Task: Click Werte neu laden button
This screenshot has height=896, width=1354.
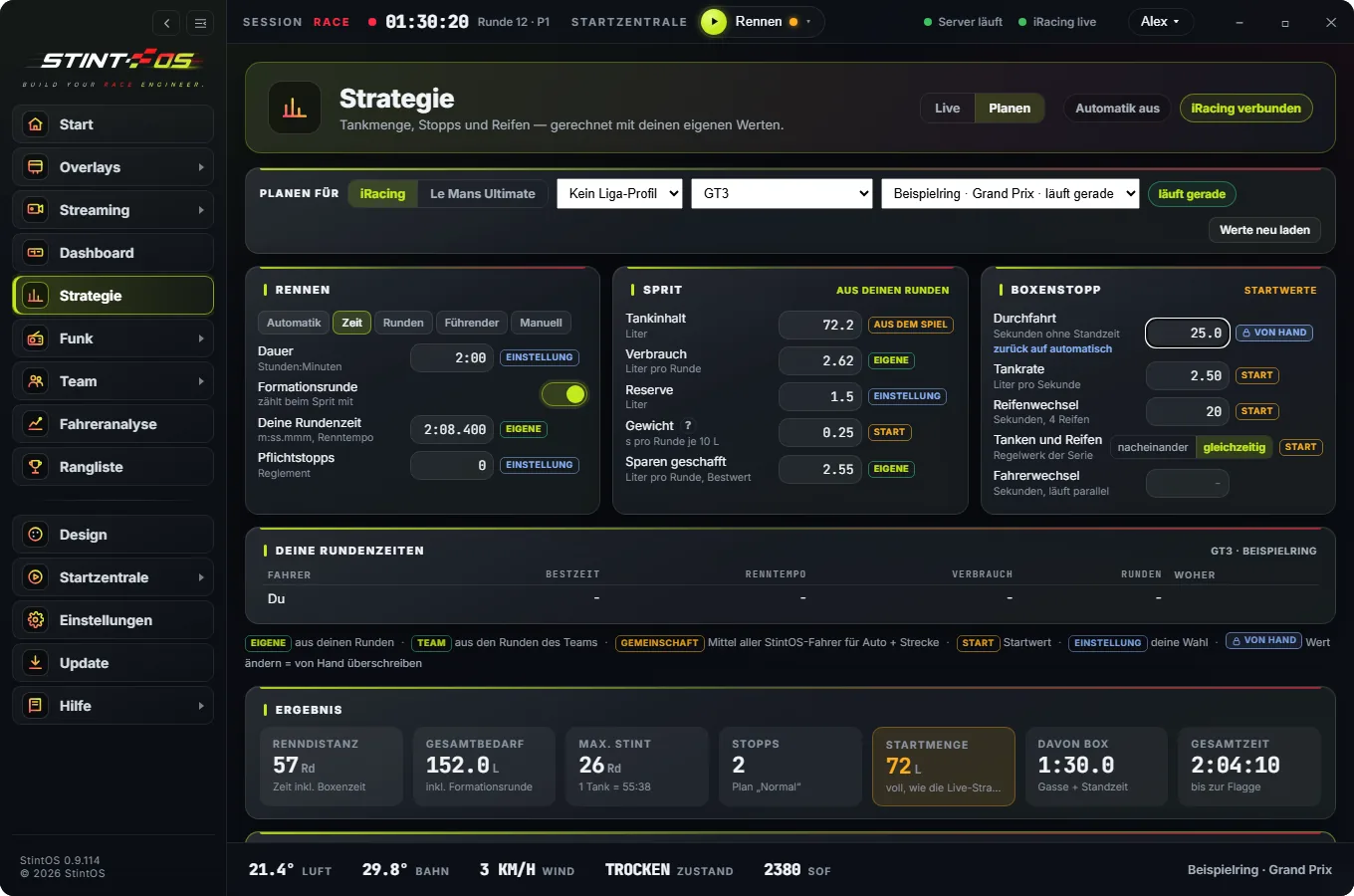Action: [x=1265, y=230]
